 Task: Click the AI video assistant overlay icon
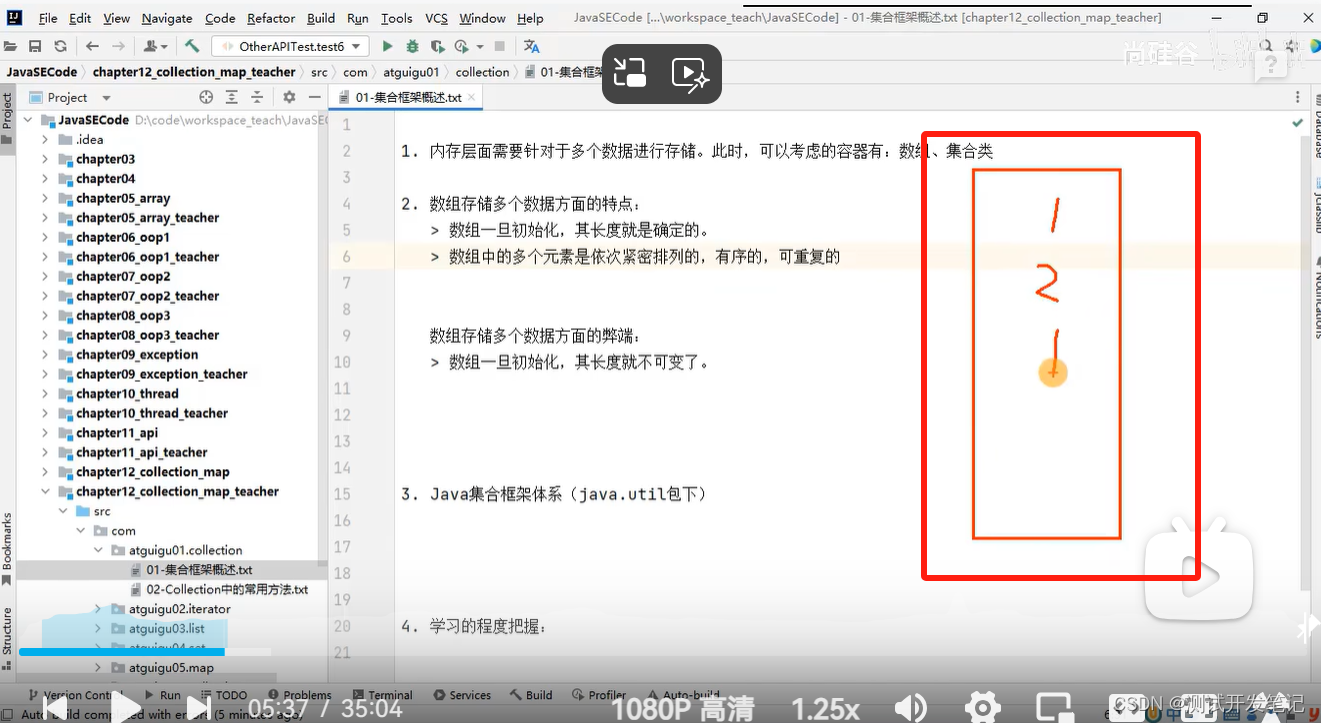(x=690, y=73)
